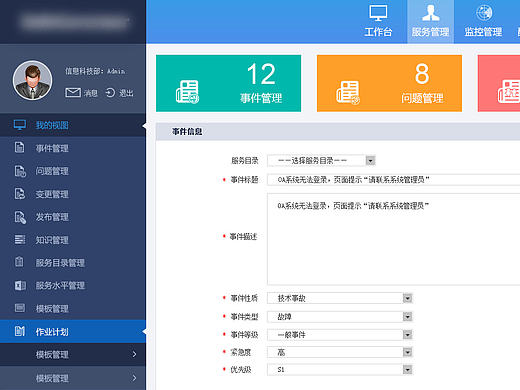Open the 监控管理 globe icon
The image size is (520, 390).
pos(484,13)
